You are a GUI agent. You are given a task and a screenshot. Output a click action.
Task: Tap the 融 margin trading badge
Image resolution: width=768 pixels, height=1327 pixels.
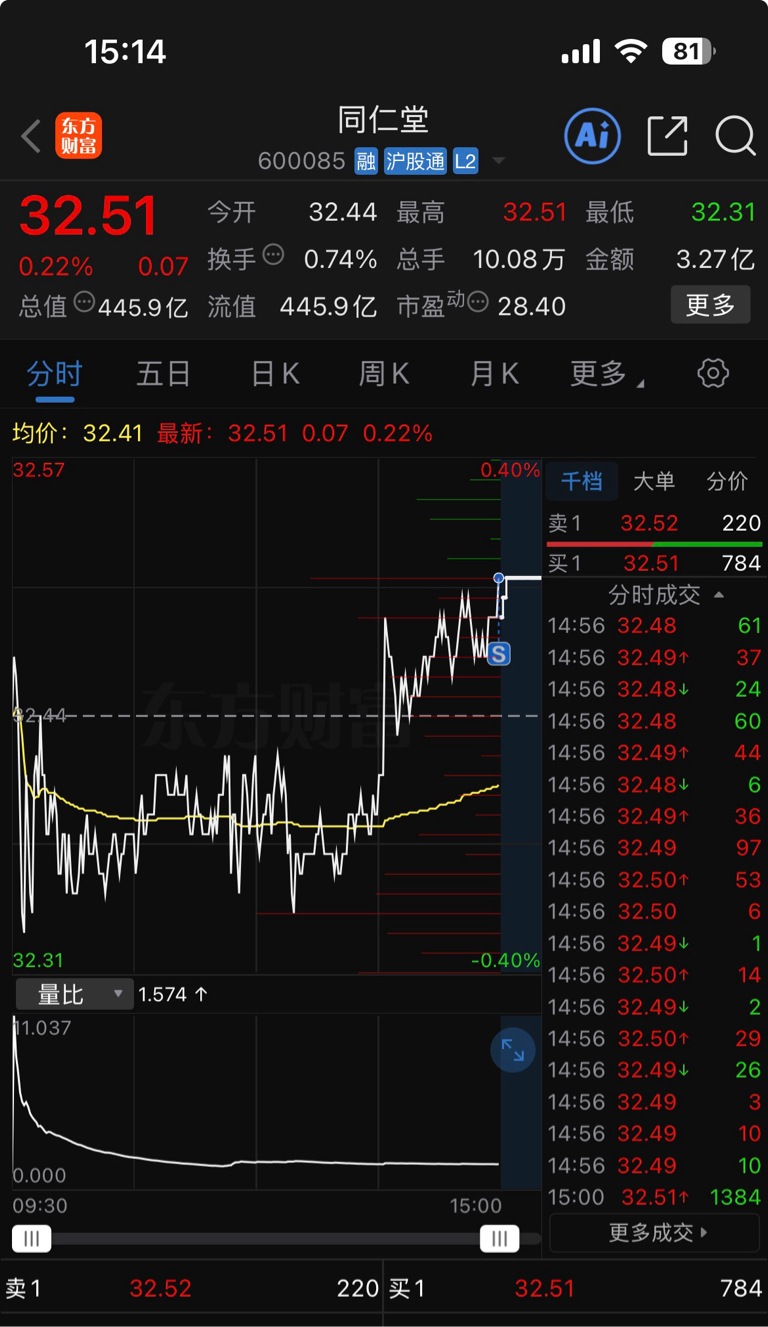tap(366, 161)
